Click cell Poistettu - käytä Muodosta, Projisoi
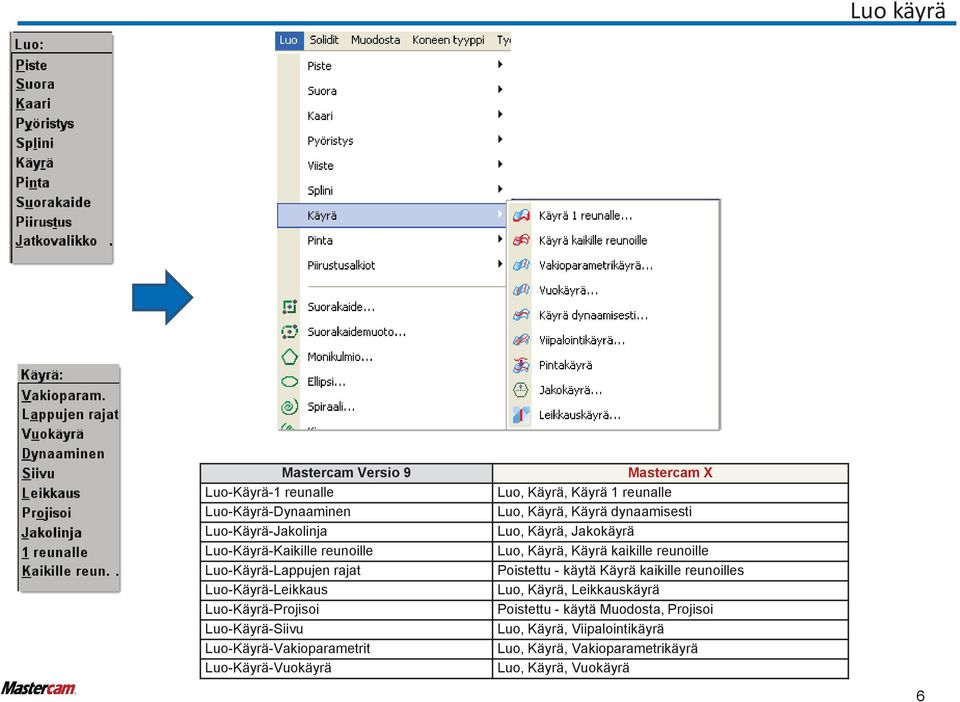960x702 pixels. click(670, 610)
